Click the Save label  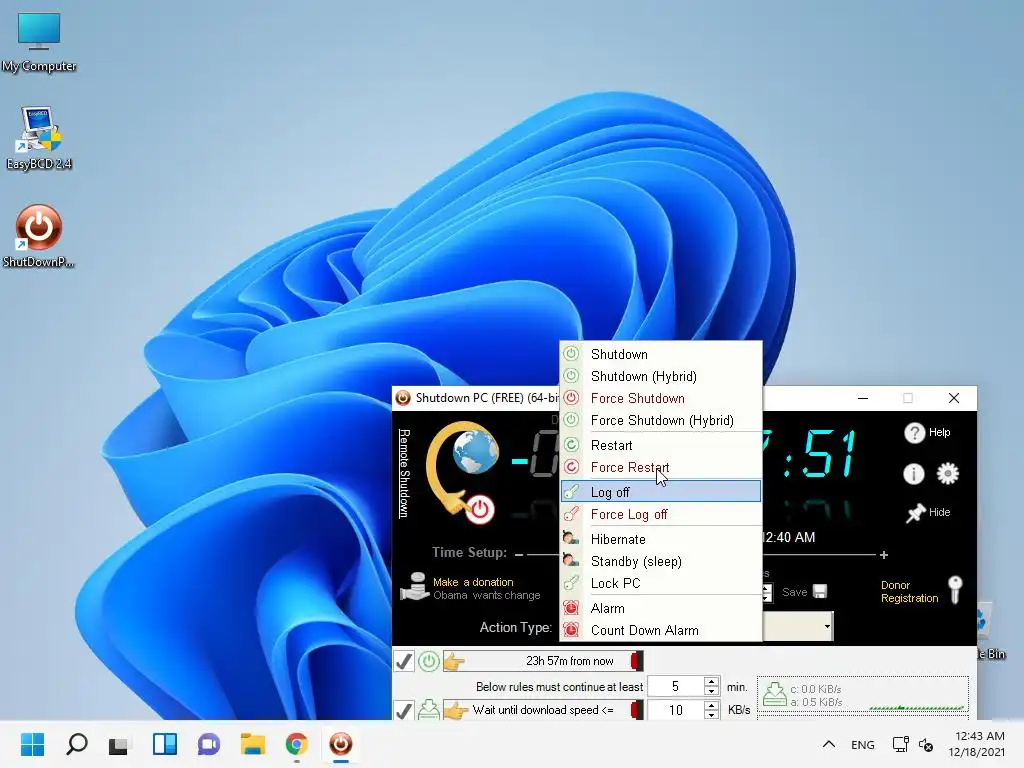pos(794,592)
